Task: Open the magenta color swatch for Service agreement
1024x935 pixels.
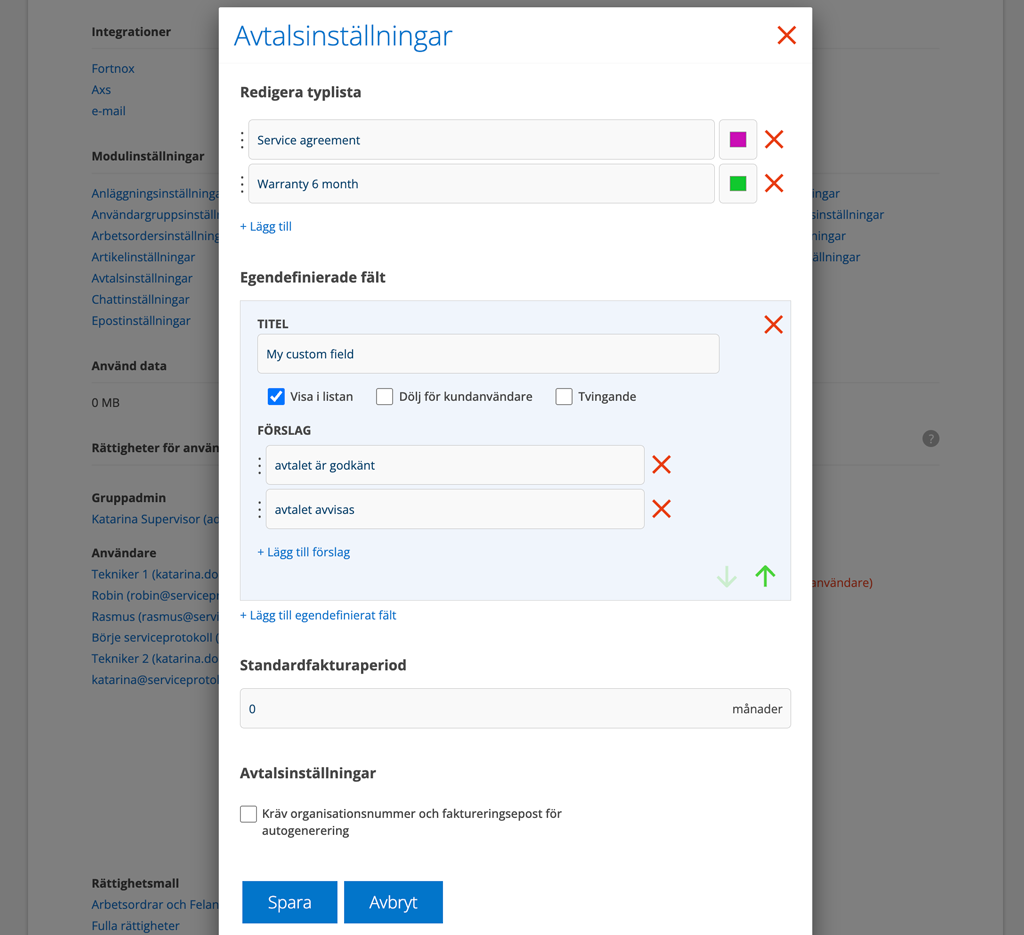Action: click(738, 140)
